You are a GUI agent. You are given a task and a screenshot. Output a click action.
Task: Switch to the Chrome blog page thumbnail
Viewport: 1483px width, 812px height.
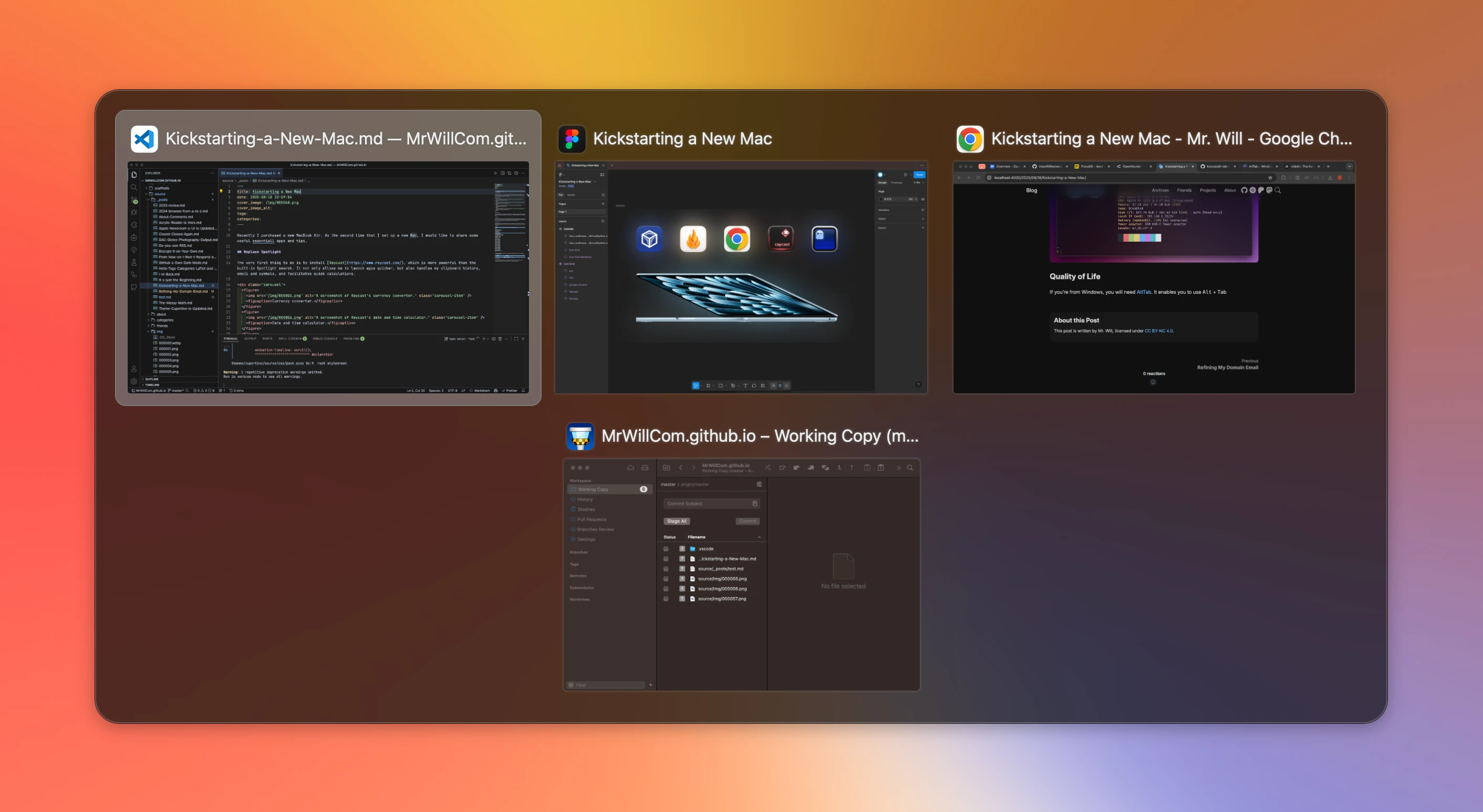(1154, 277)
